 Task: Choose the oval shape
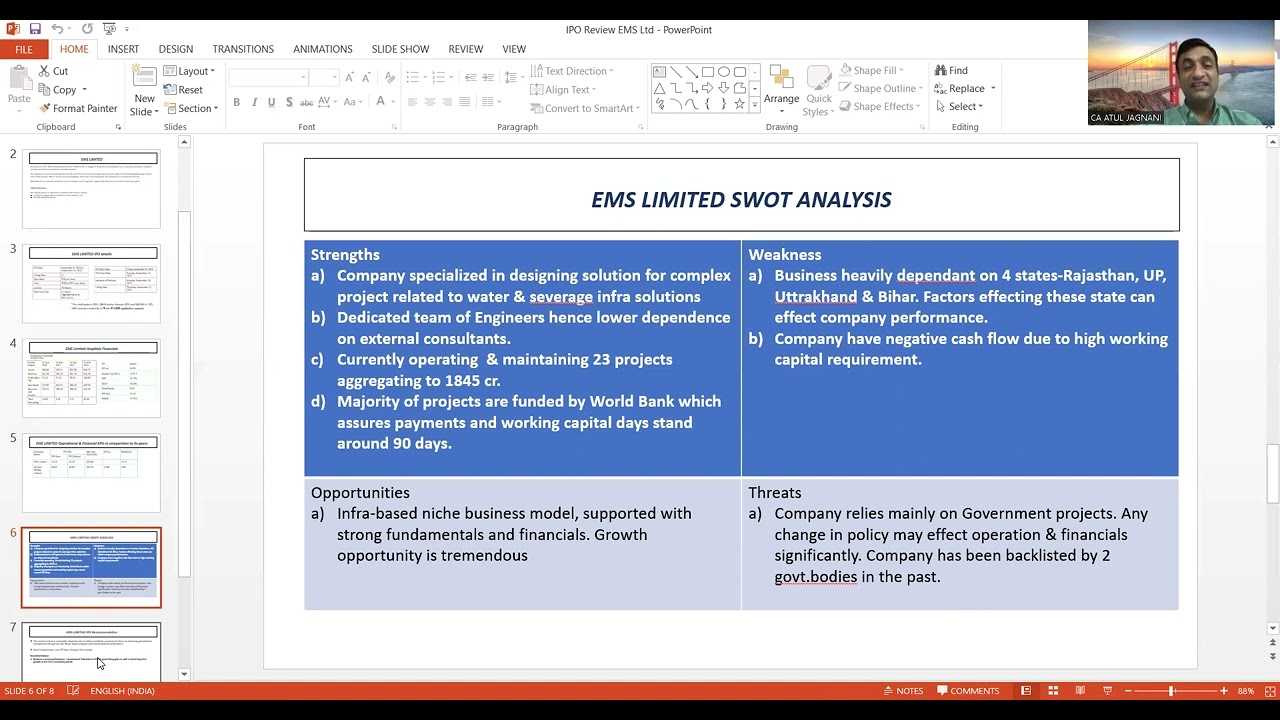coord(724,72)
